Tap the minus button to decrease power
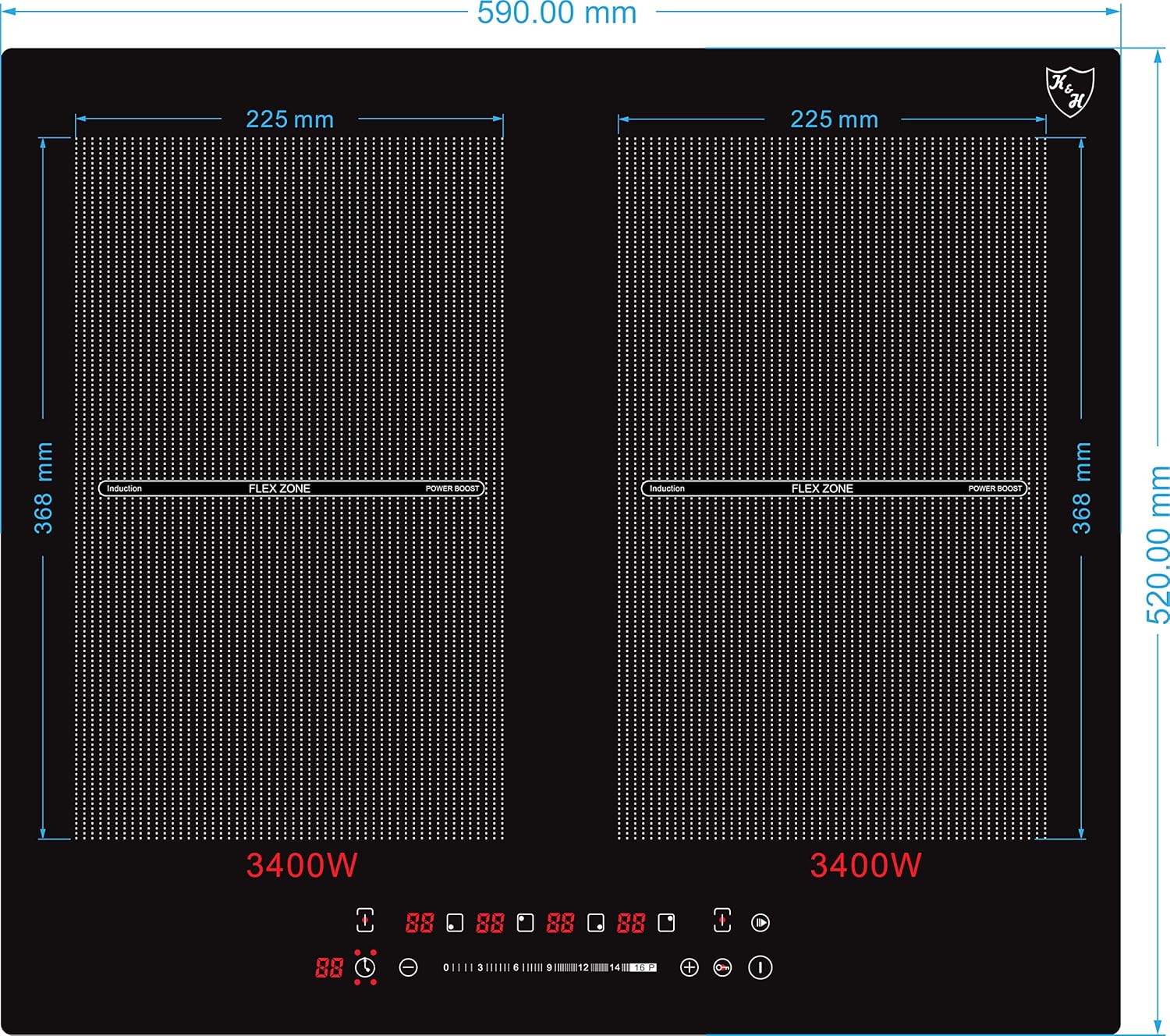 (408, 968)
